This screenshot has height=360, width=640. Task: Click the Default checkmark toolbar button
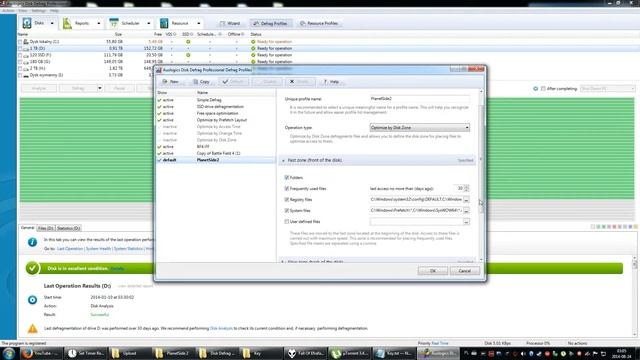[x=233, y=82]
